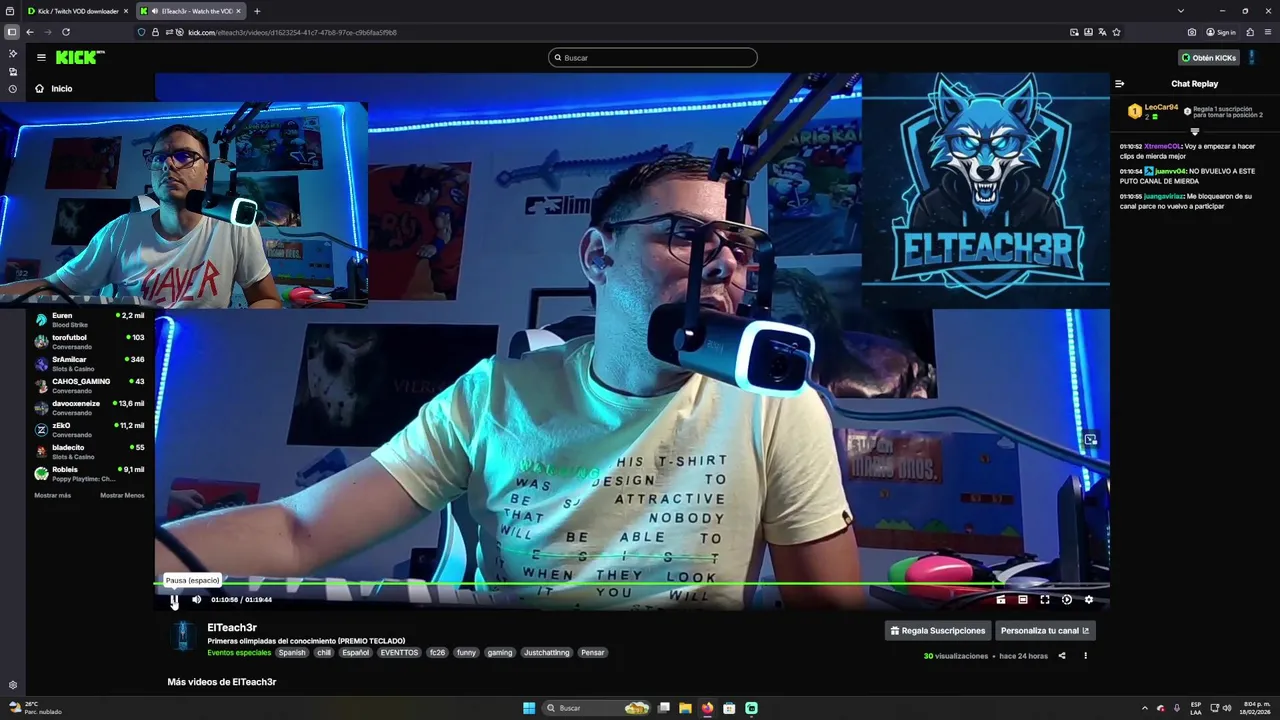Open Euren channel in sidebar
This screenshot has height=720, width=1280.
click(90, 320)
